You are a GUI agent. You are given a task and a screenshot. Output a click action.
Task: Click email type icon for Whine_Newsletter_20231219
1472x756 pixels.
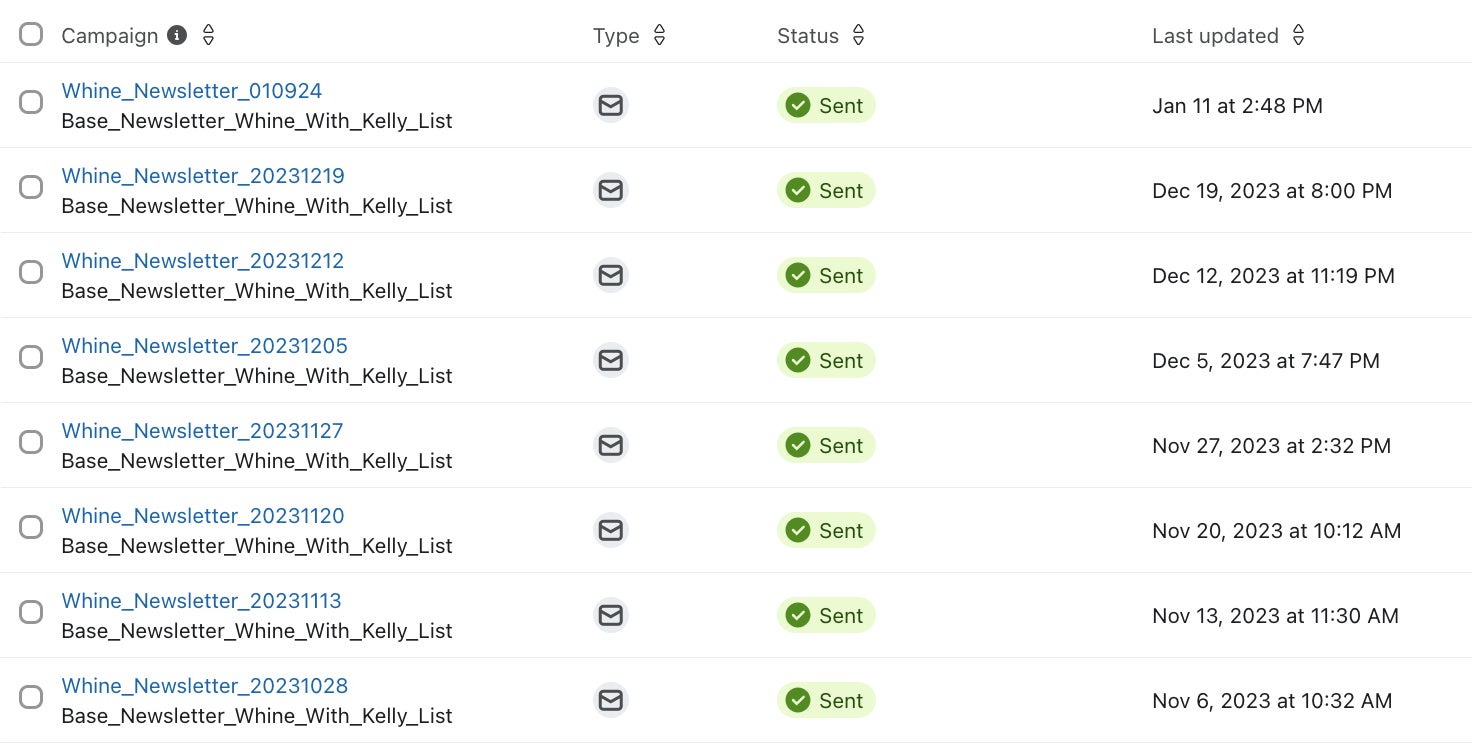coord(611,190)
